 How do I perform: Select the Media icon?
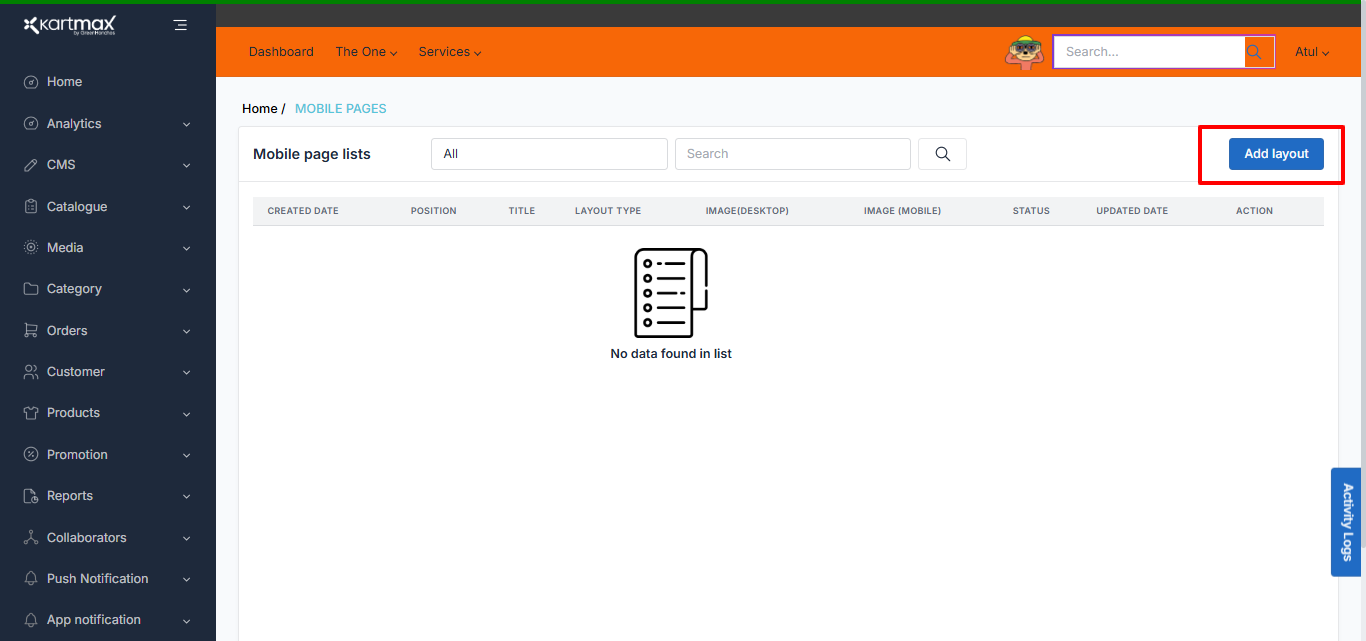[29, 247]
